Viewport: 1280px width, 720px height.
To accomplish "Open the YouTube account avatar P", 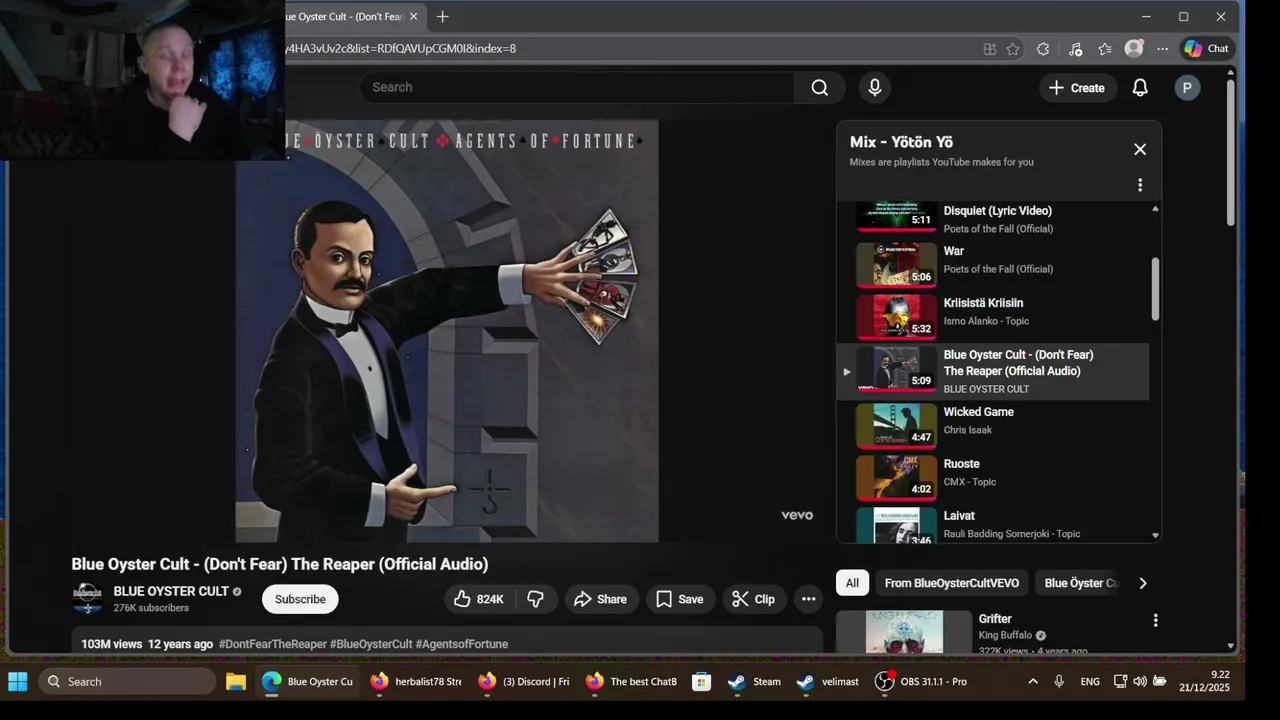I will (1187, 88).
